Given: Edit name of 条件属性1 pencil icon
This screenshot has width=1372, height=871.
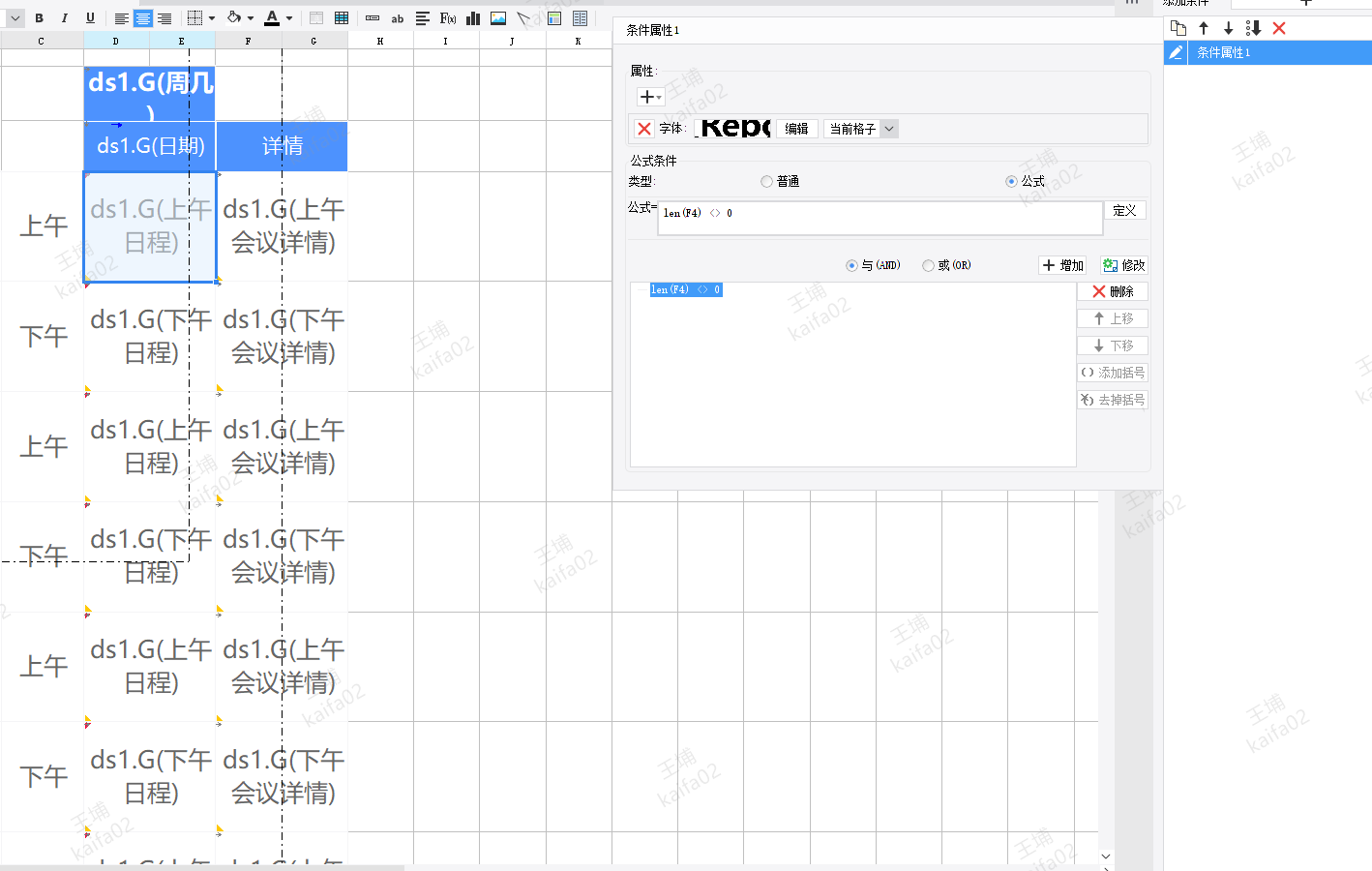Looking at the screenshot, I should point(1176,52).
